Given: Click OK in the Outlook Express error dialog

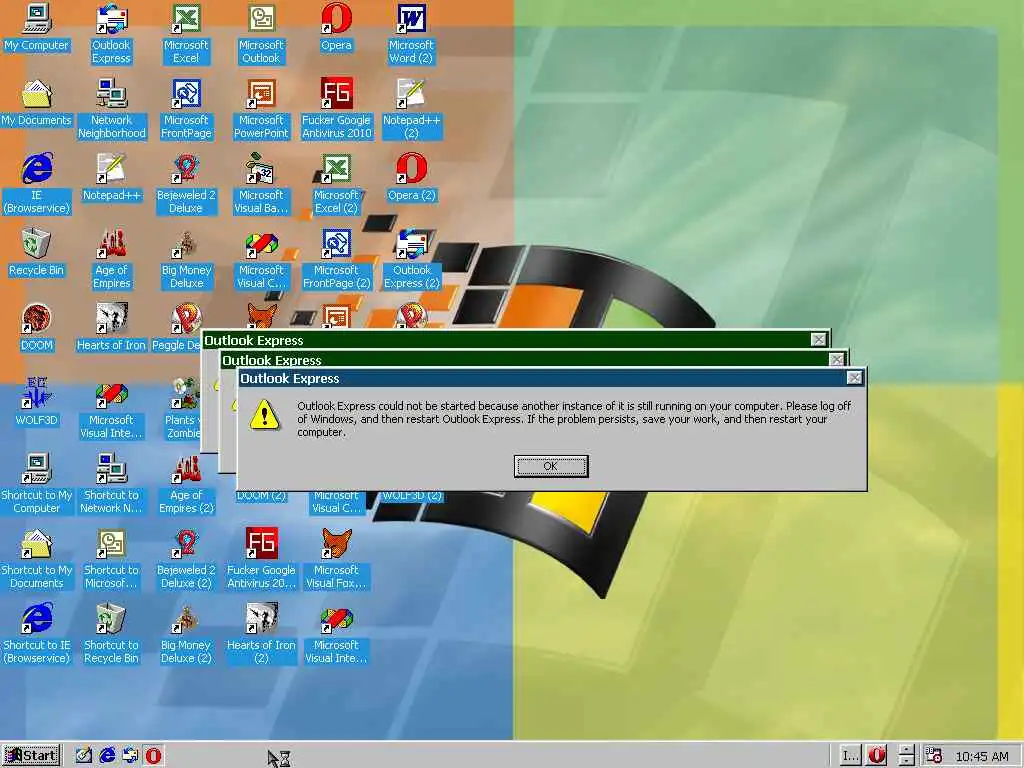Looking at the screenshot, I should point(551,466).
